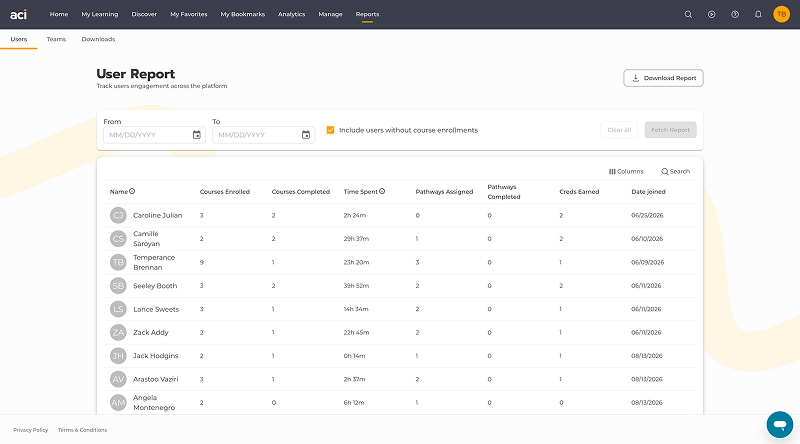Click Download Report button
The image size is (800, 444).
663,78
